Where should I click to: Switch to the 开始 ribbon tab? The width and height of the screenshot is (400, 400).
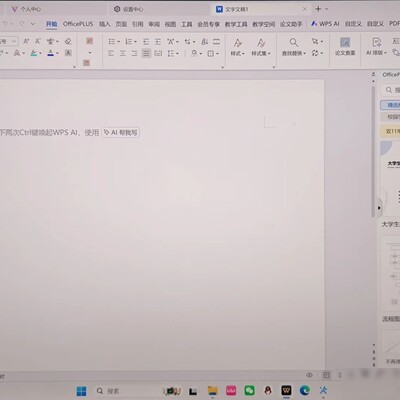51,24
